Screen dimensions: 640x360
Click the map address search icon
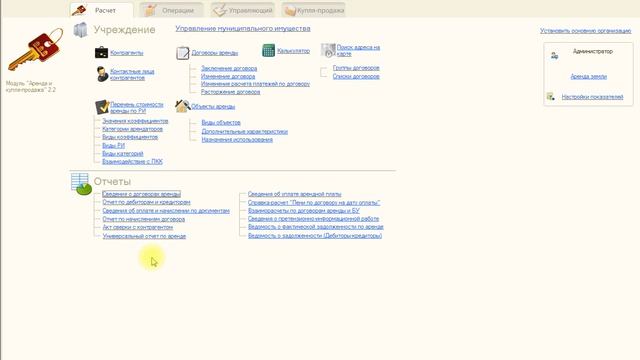click(328, 50)
